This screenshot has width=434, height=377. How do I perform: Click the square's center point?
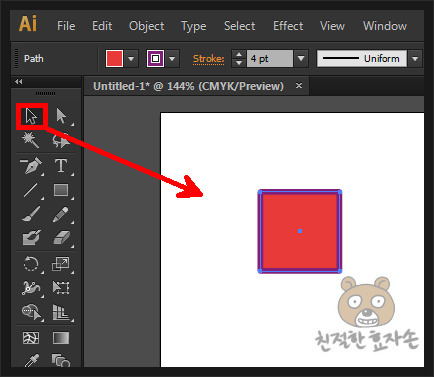coord(300,231)
